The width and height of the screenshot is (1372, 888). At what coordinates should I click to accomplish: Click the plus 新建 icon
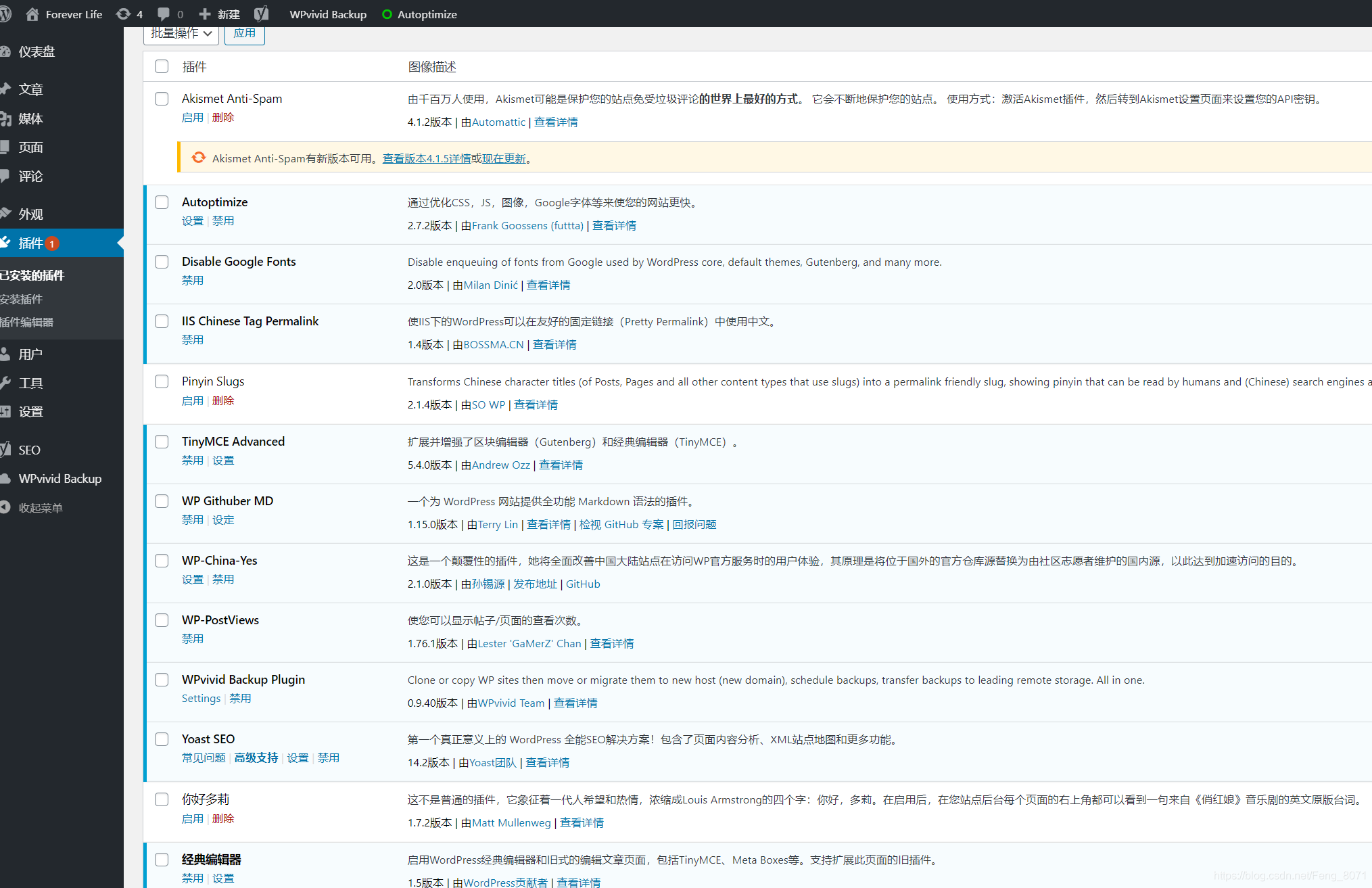(x=205, y=14)
